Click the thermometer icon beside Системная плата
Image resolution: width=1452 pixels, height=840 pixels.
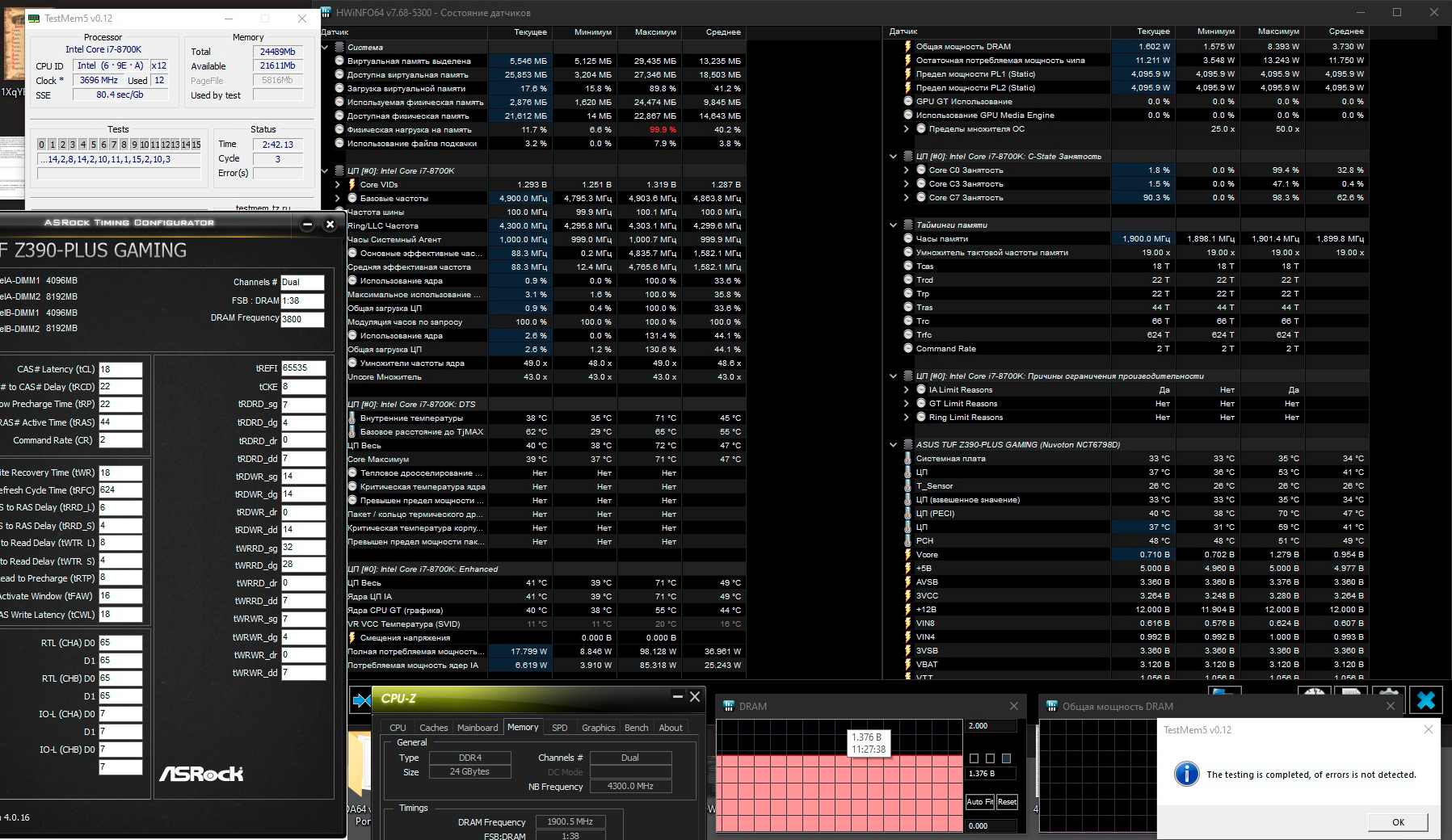tap(907, 458)
